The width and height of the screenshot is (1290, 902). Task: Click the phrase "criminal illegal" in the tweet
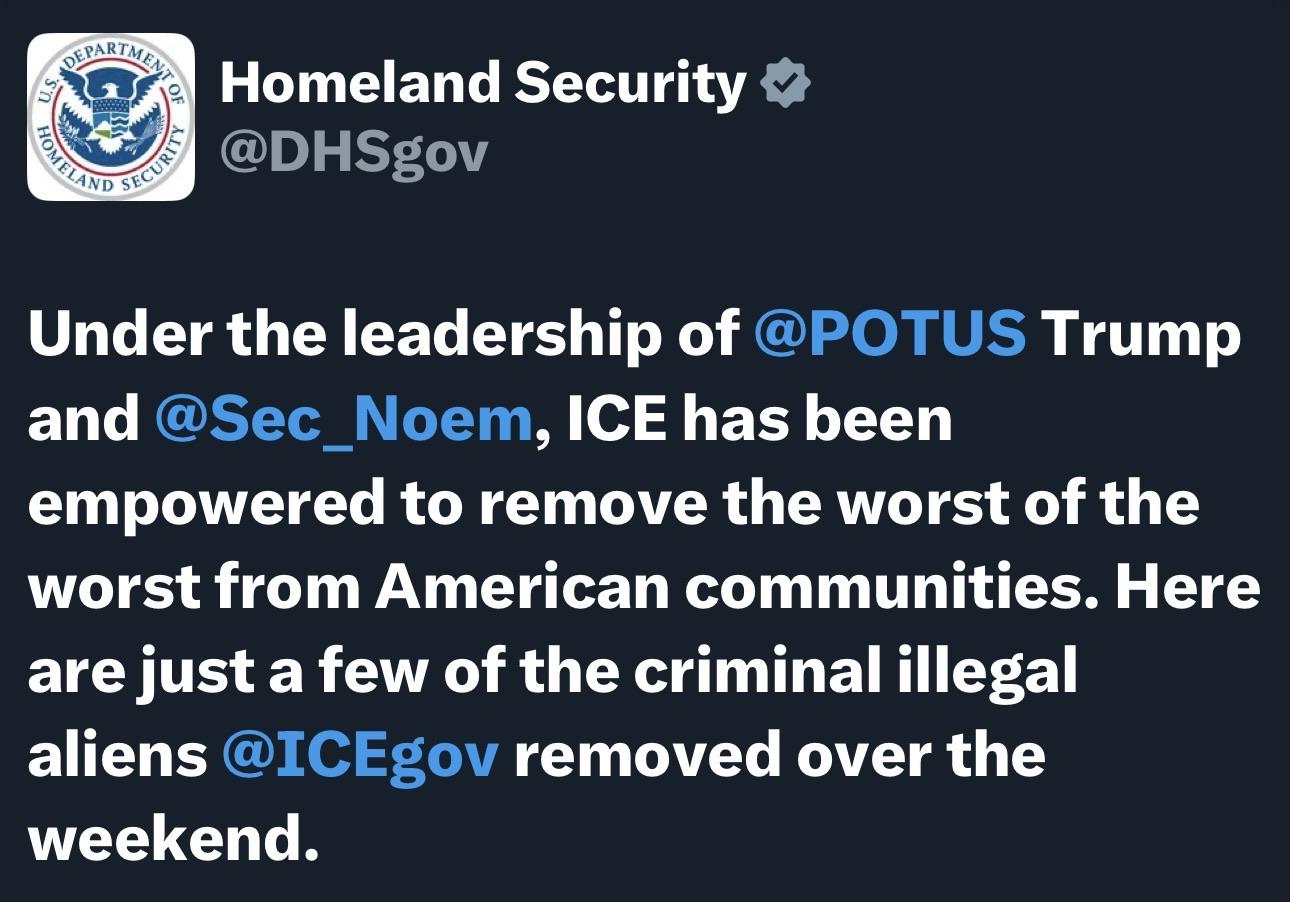click(x=856, y=672)
